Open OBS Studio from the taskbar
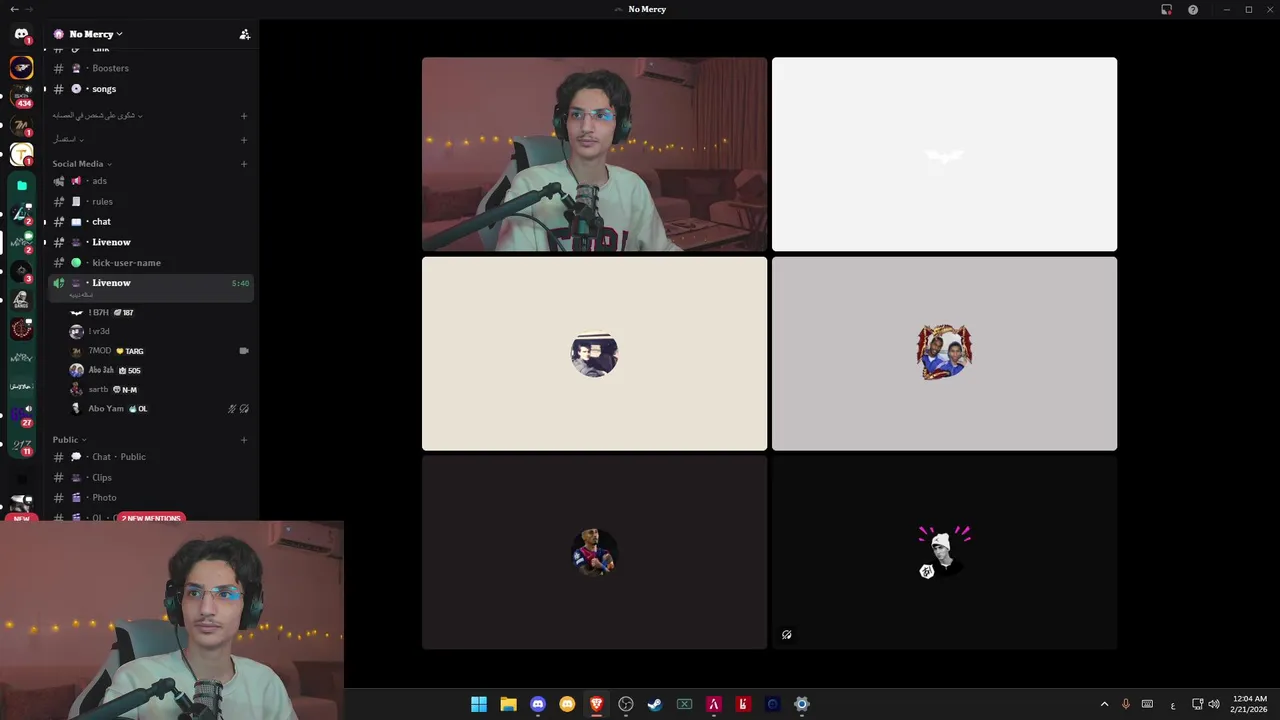1280x720 pixels. (x=626, y=704)
